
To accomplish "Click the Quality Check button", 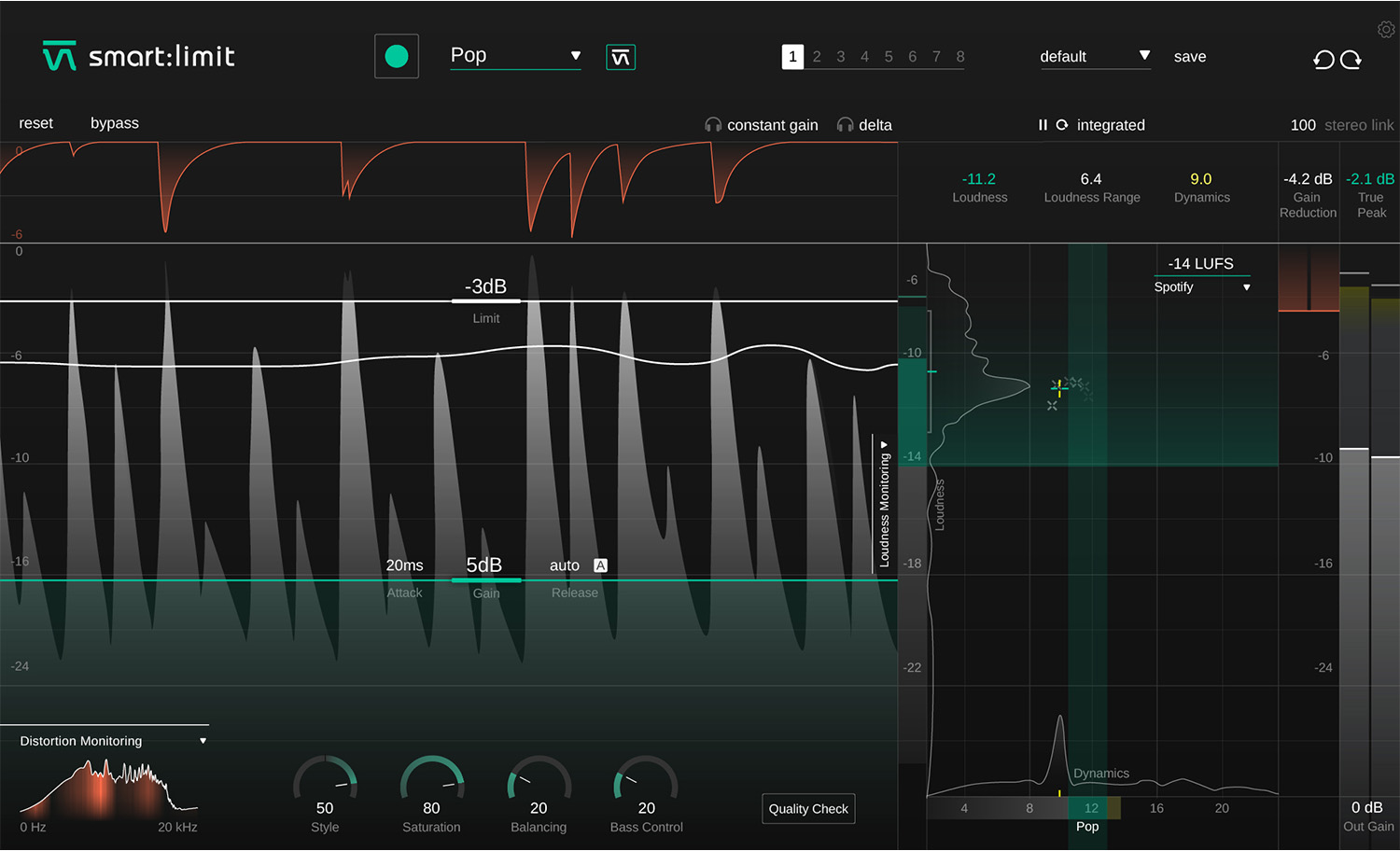I will pos(808,809).
